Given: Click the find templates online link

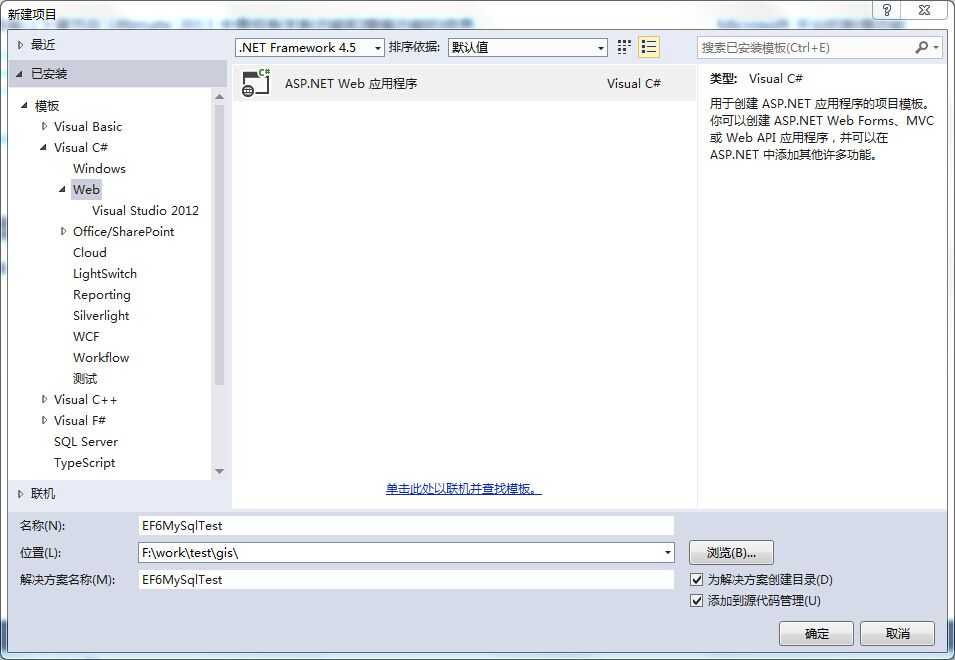Looking at the screenshot, I should [463, 489].
